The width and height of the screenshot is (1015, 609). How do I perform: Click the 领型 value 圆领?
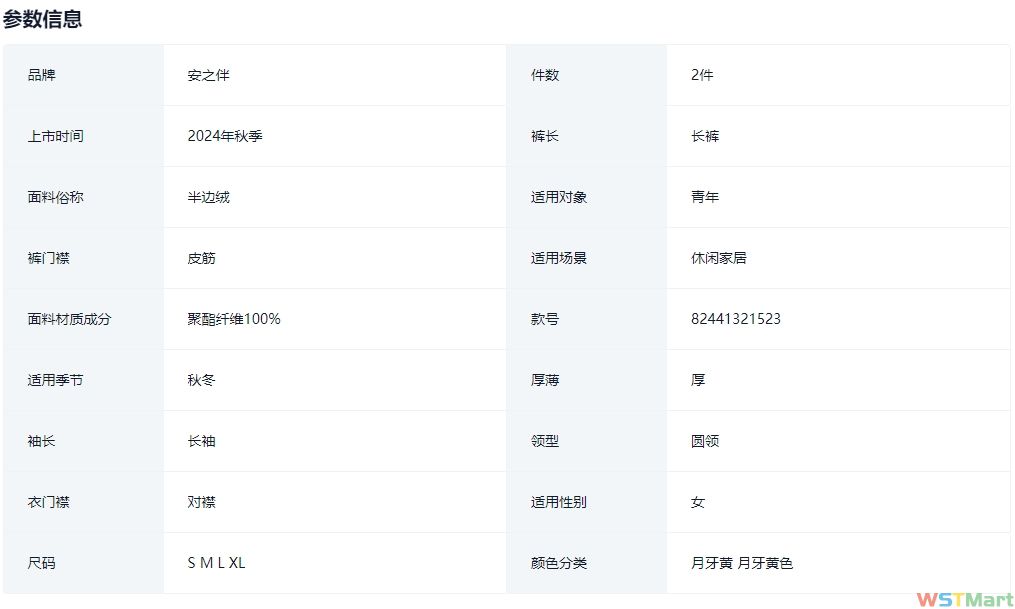(x=704, y=441)
